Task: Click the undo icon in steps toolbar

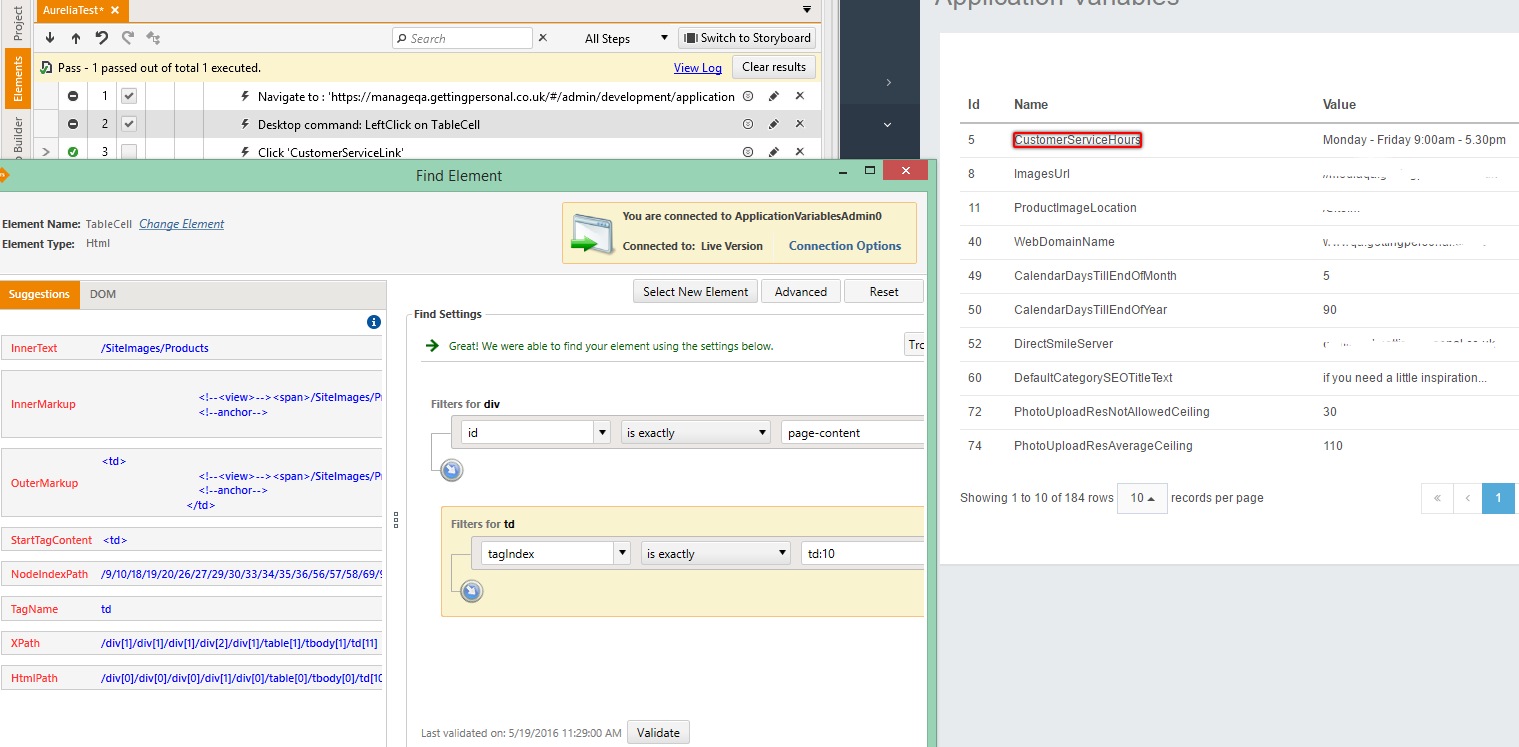Action: coord(102,38)
